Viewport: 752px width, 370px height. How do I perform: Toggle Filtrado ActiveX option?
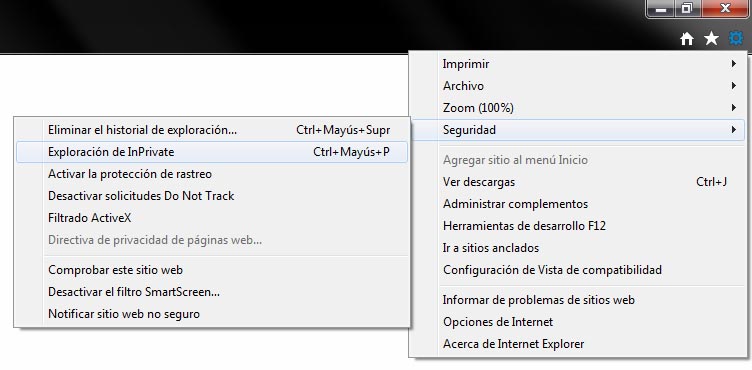(212, 218)
